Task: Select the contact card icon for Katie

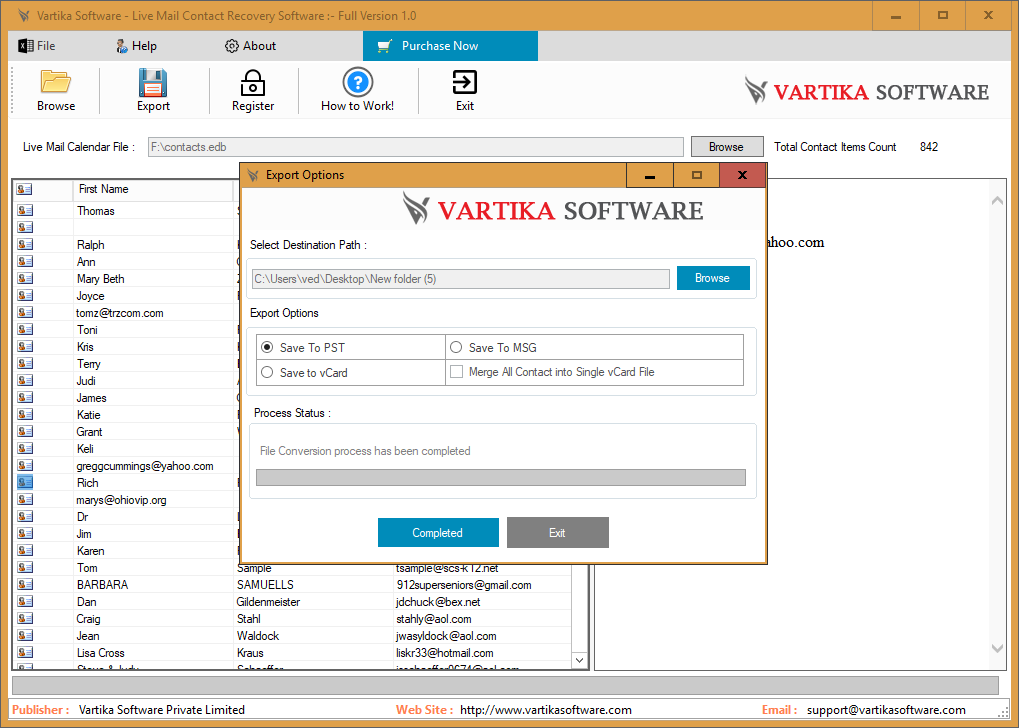Action: coord(25,414)
